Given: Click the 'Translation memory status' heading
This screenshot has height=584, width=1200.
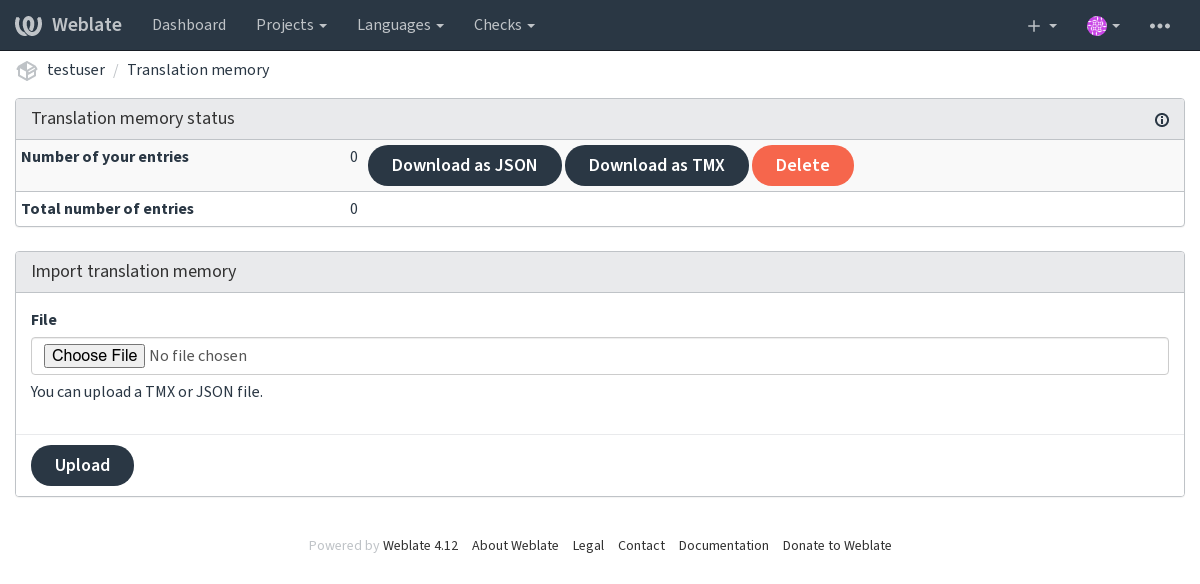Looking at the screenshot, I should click(133, 118).
